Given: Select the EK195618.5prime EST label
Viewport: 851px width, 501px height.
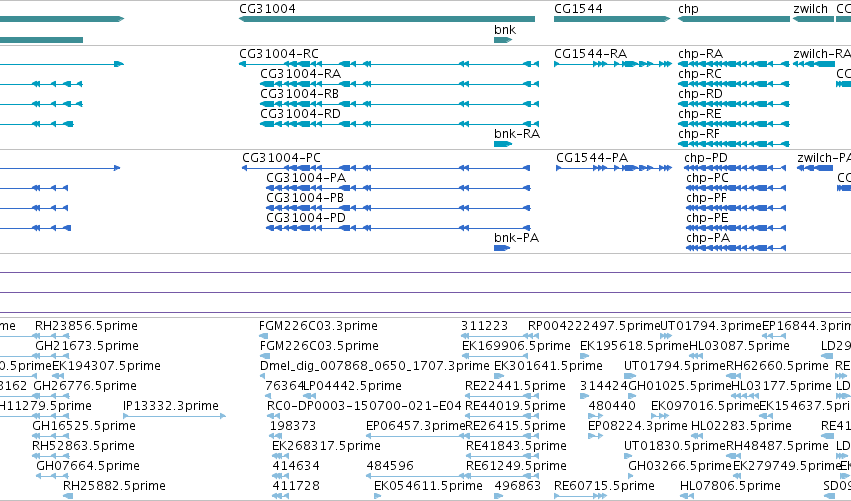Looking at the screenshot, I should tap(634, 346).
